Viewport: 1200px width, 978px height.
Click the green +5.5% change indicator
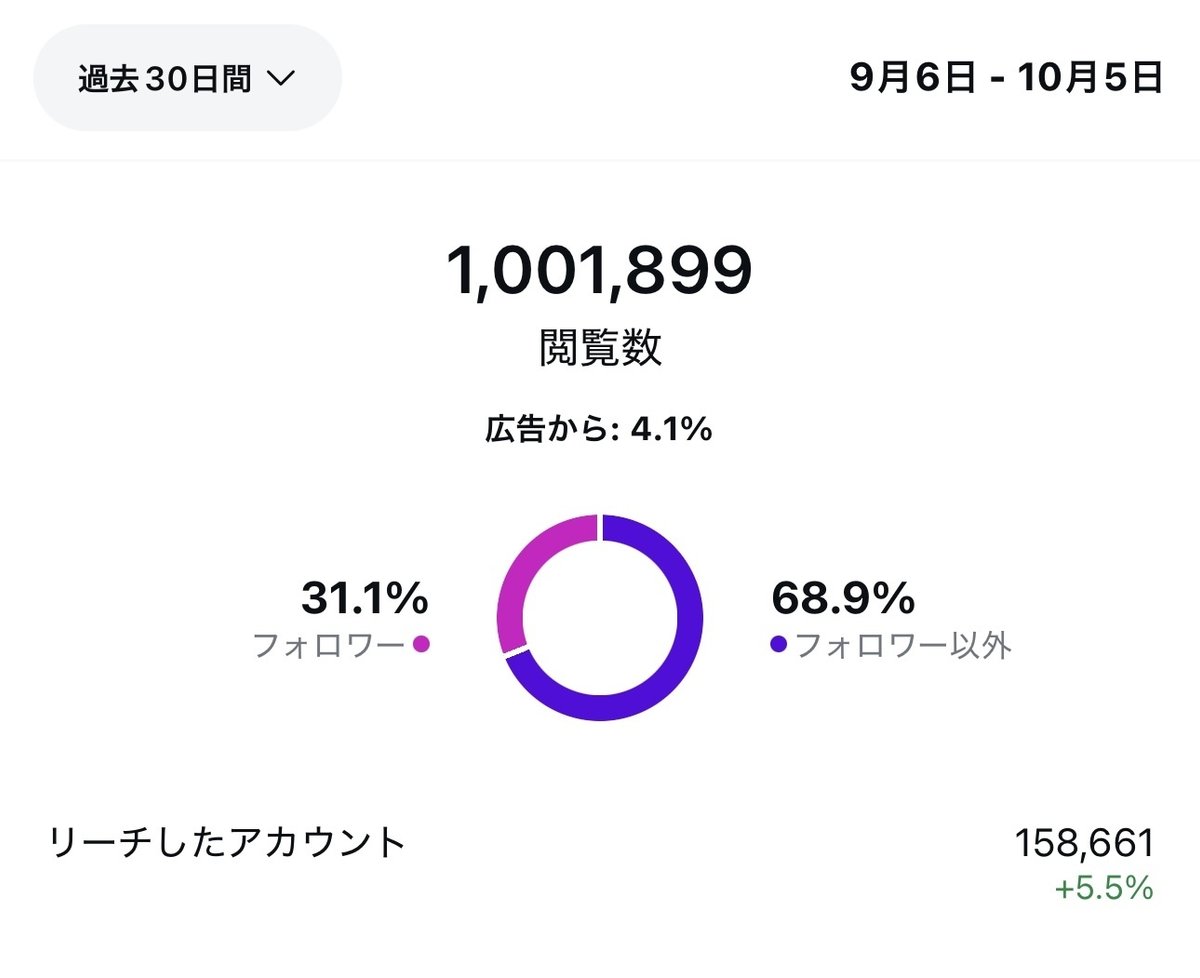[x=1107, y=888]
